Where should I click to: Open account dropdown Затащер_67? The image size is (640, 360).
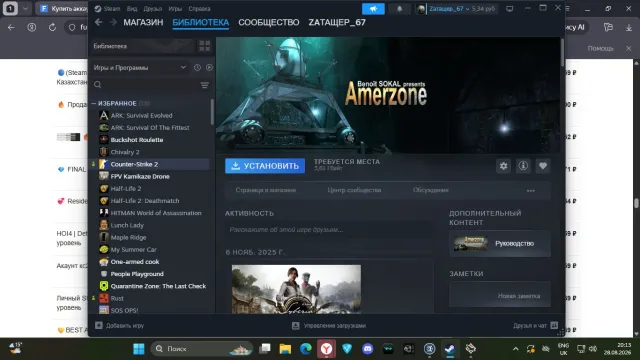[457, 9]
